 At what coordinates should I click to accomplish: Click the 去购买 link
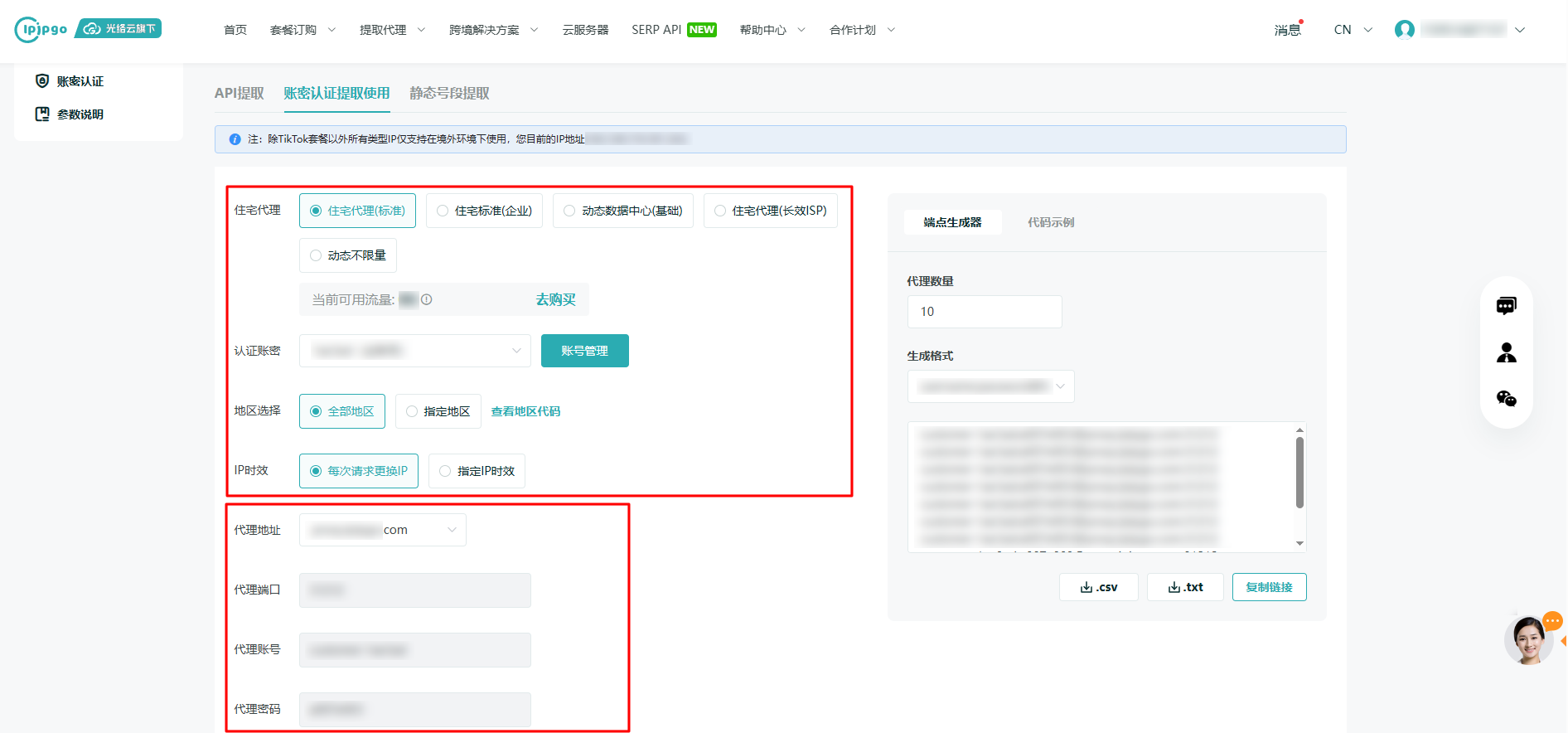point(555,299)
